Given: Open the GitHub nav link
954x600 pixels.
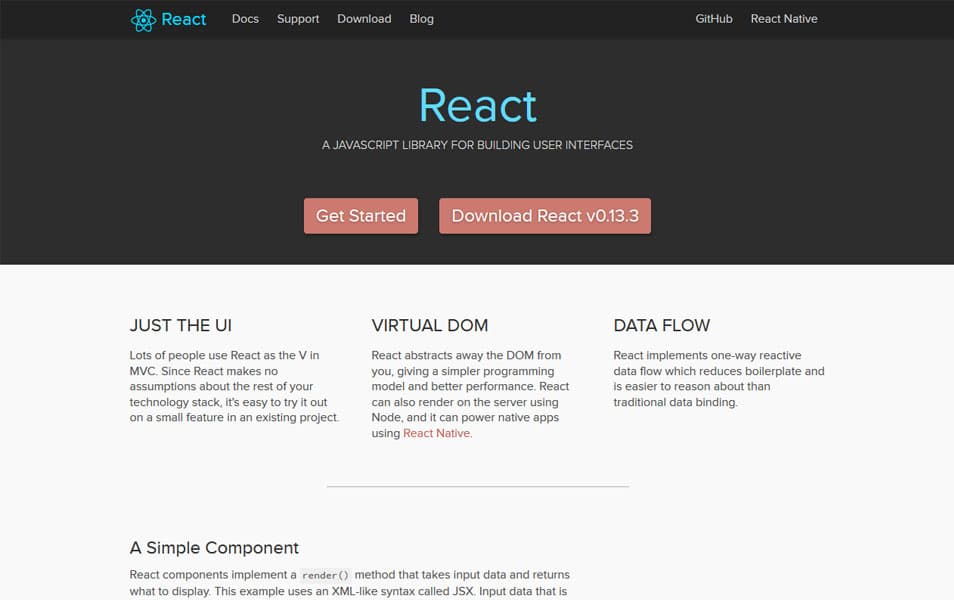Looking at the screenshot, I should [714, 19].
